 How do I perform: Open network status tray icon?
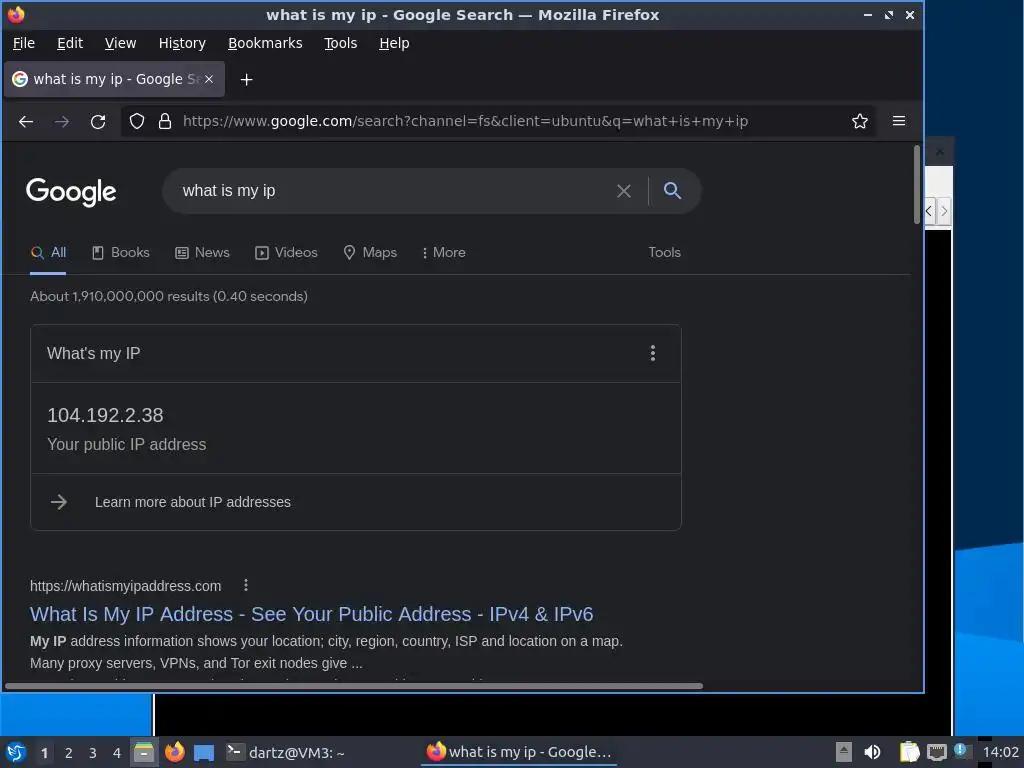pyautogui.click(x=936, y=752)
